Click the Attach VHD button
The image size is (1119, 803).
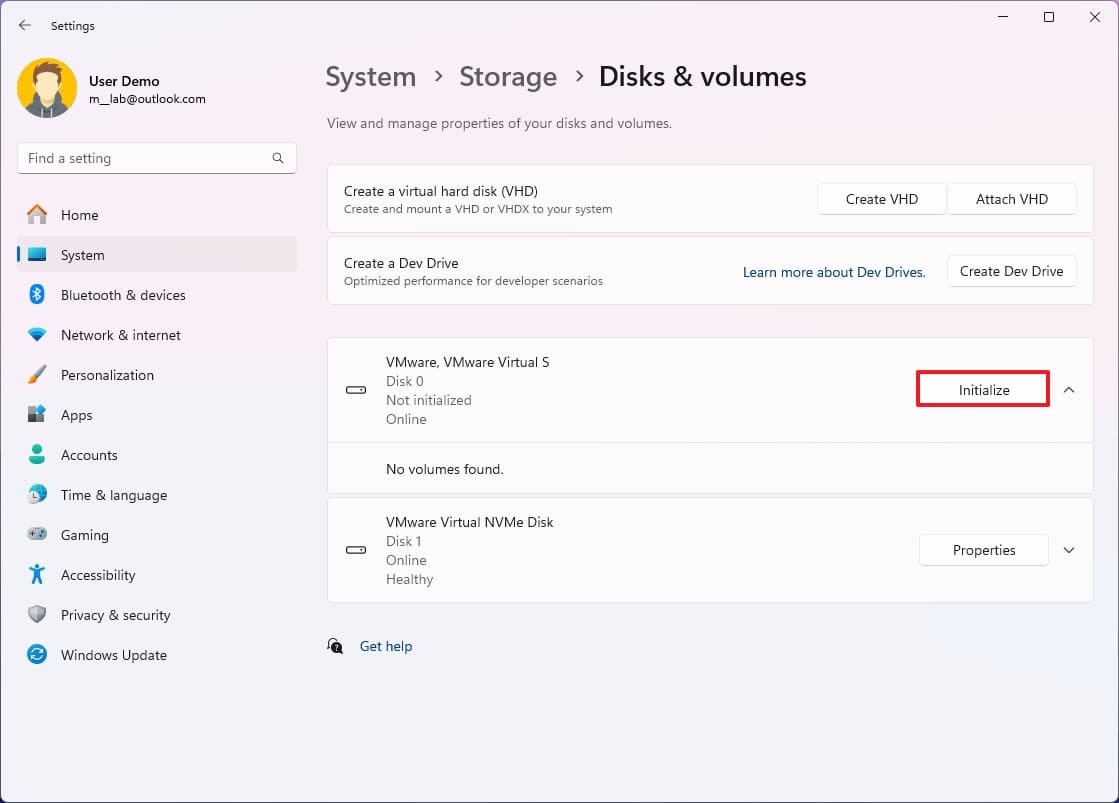tap(1012, 199)
